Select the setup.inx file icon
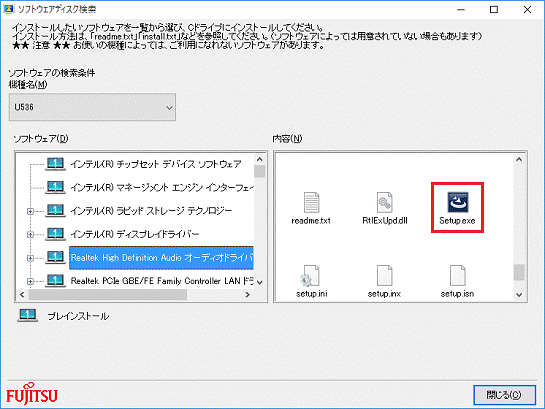 click(x=384, y=276)
